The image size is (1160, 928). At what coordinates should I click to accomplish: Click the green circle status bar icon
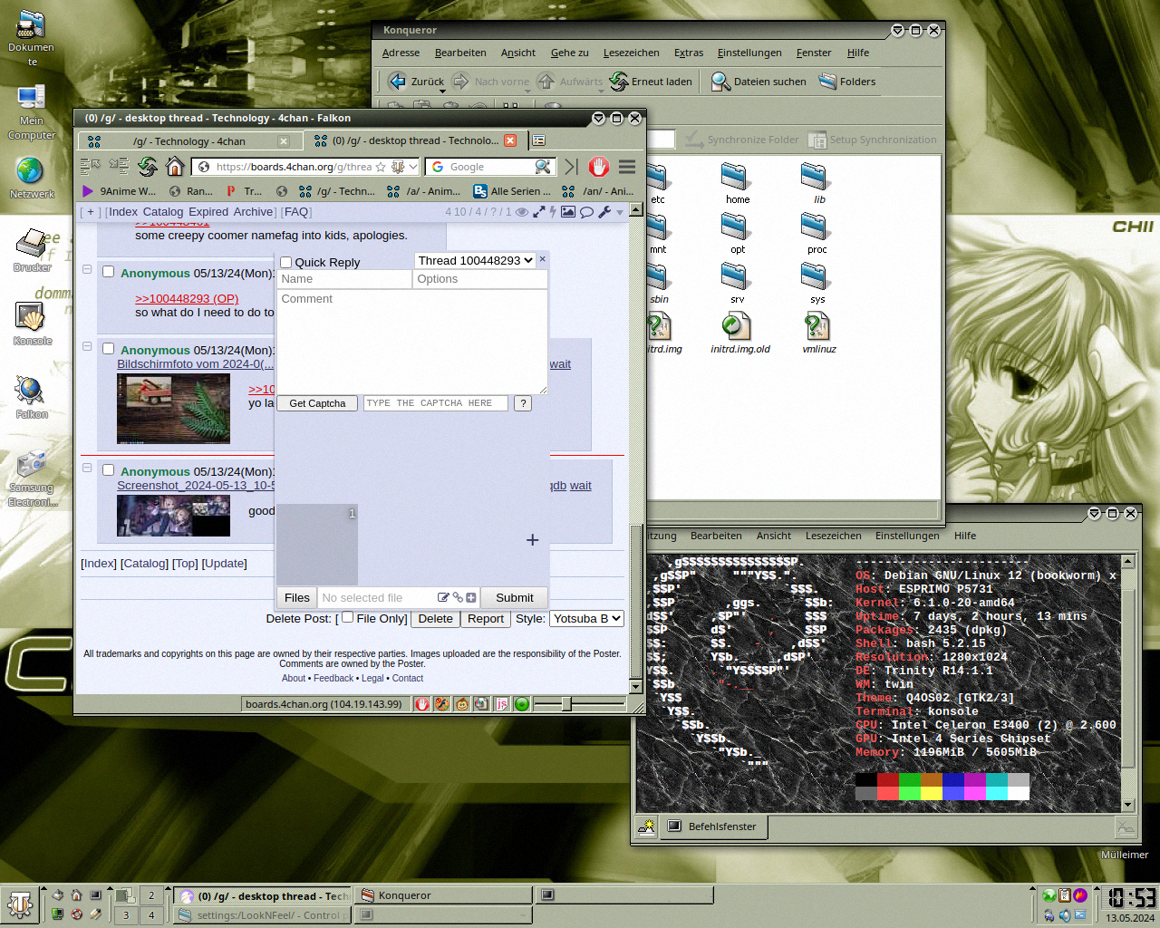(522, 704)
